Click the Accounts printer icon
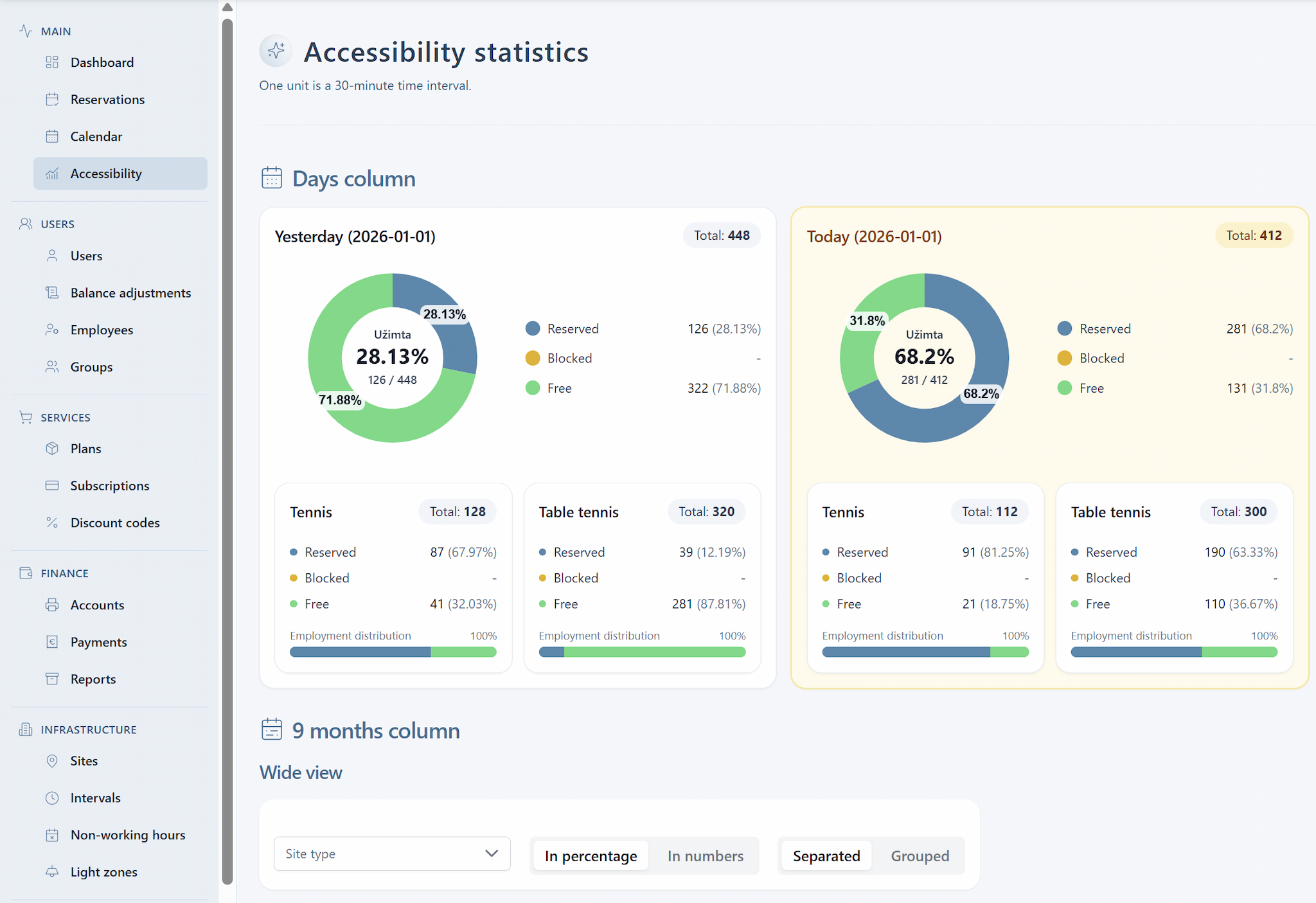 [52, 605]
